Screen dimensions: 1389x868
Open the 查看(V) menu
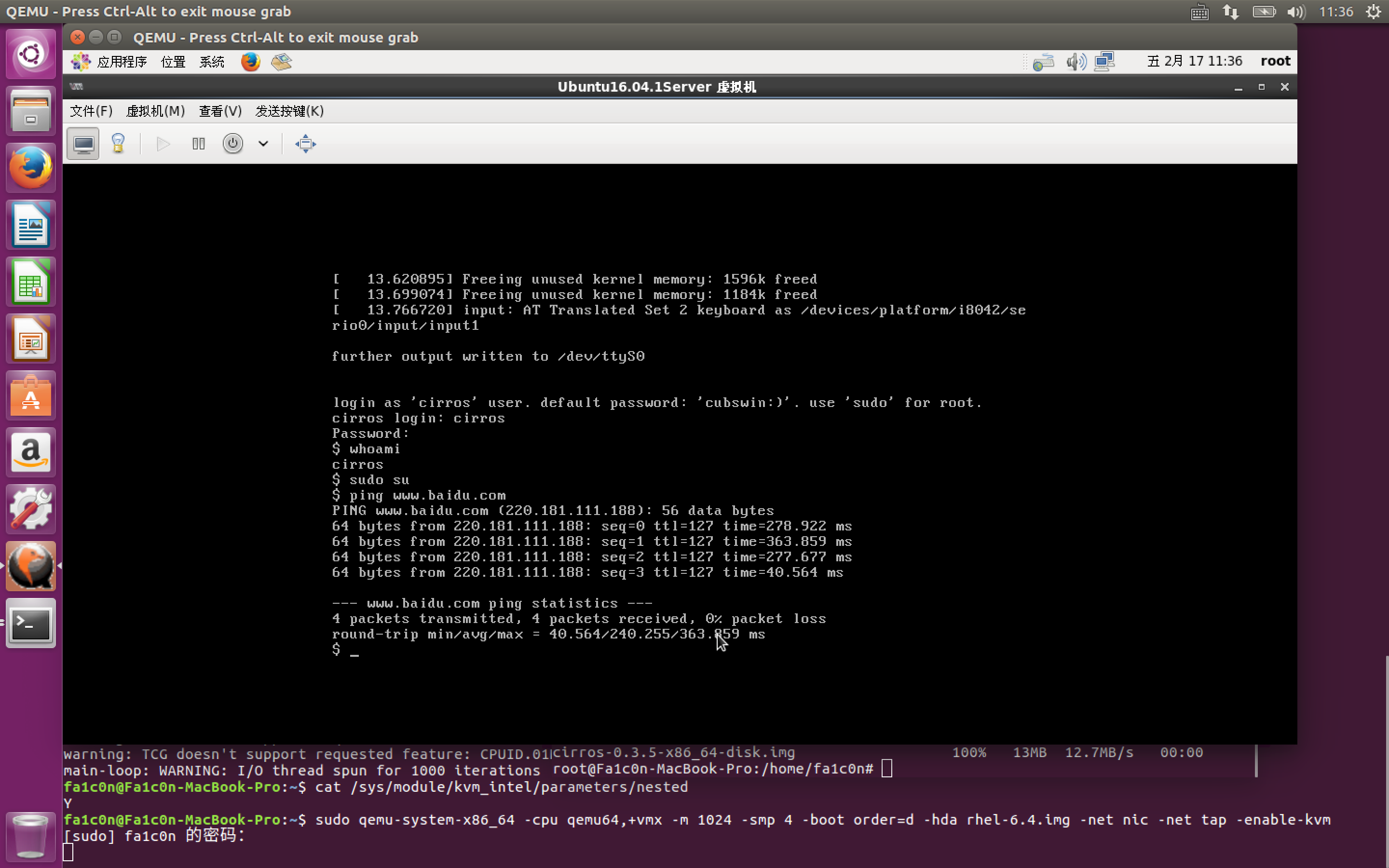[x=220, y=111]
